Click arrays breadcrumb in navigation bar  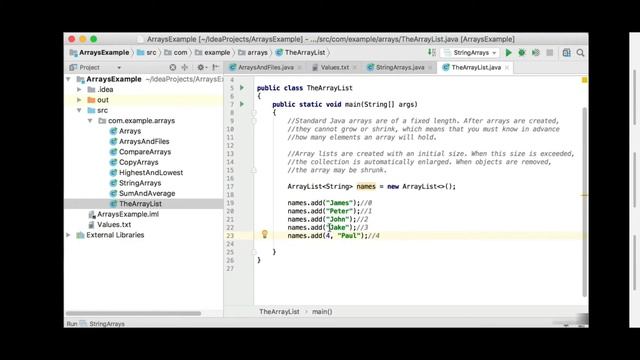click(x=253, y=53)
